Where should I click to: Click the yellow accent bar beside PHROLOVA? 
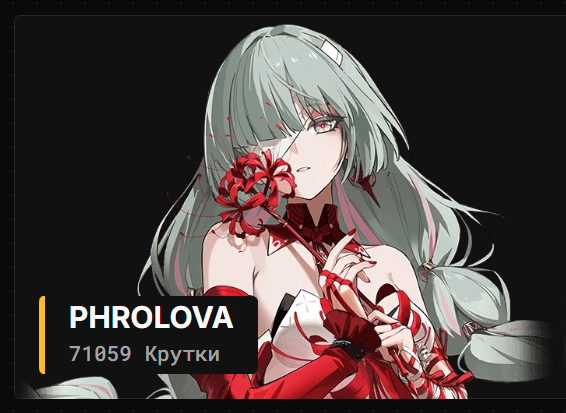[x=42, y=335]
